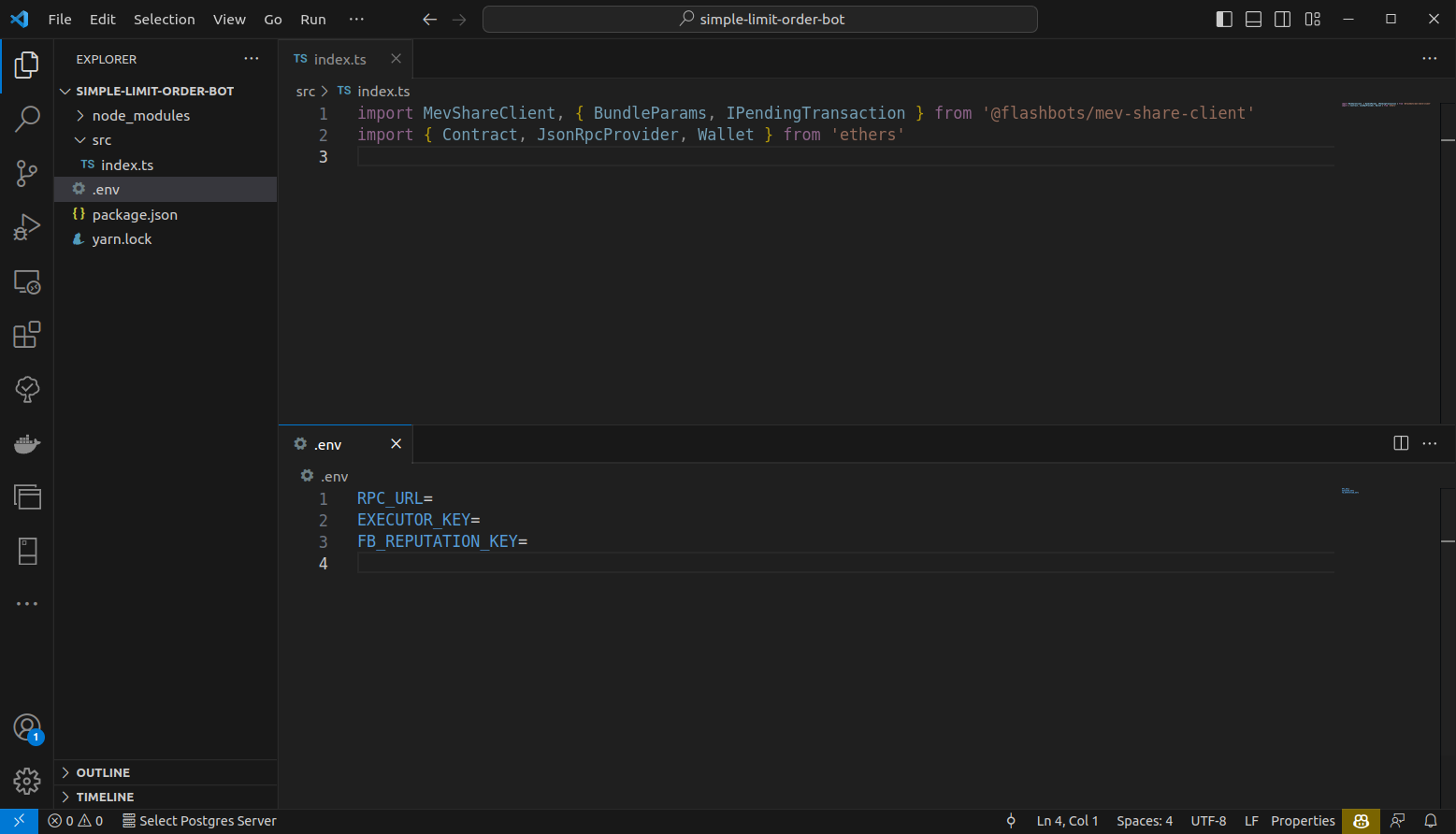Open the Source Control view
Viewport: 1456px width, 834px height.
pos(27,173)
